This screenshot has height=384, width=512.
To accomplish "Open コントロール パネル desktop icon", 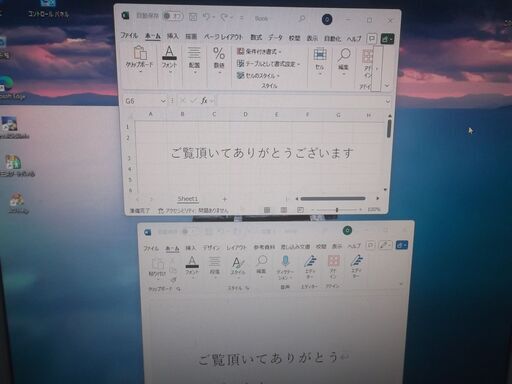I will point(48,9).
